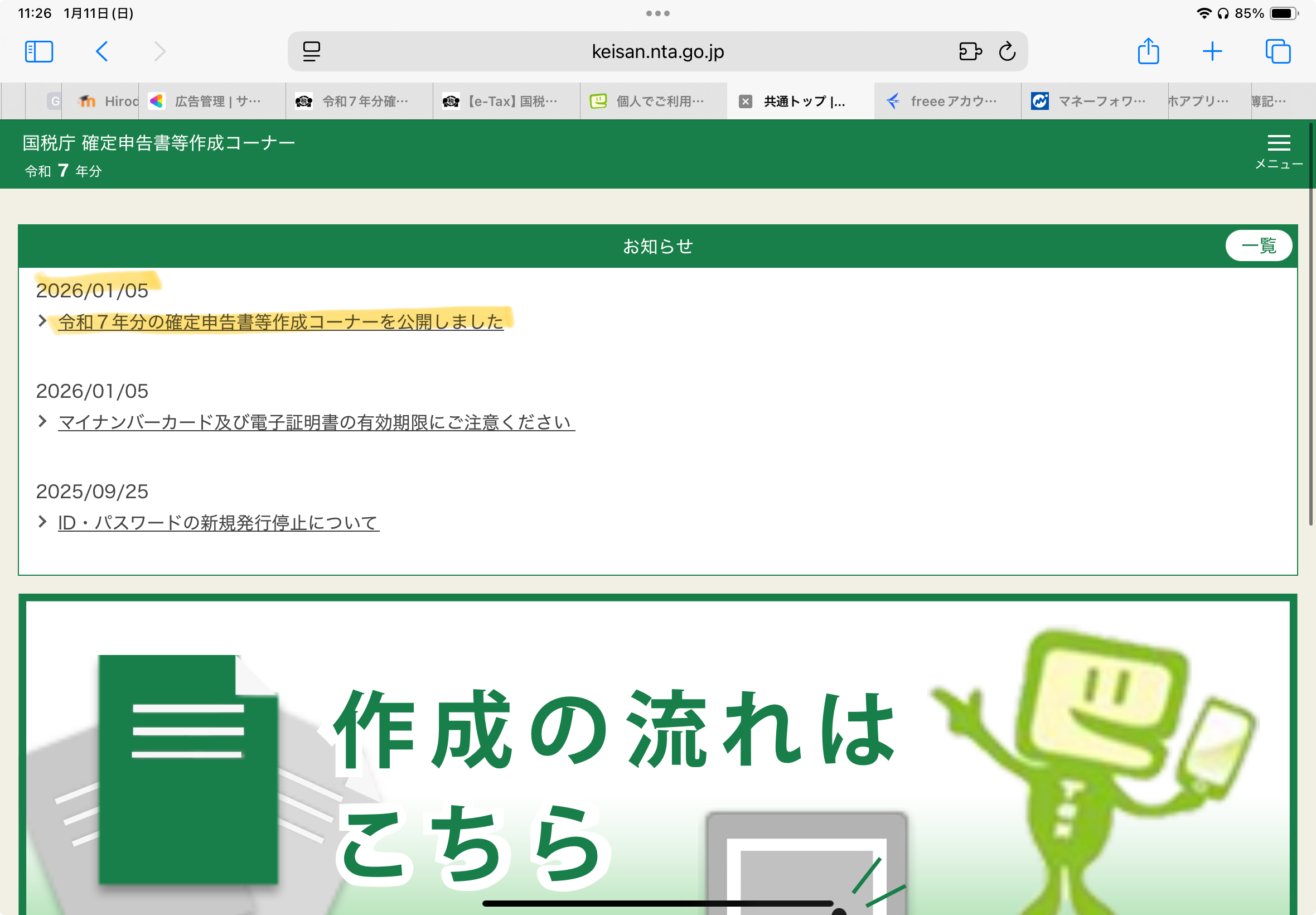The height and width of the screenshot is (915, 1316).
Task: Open the page settings reader icon
Action: click(311, 51)
